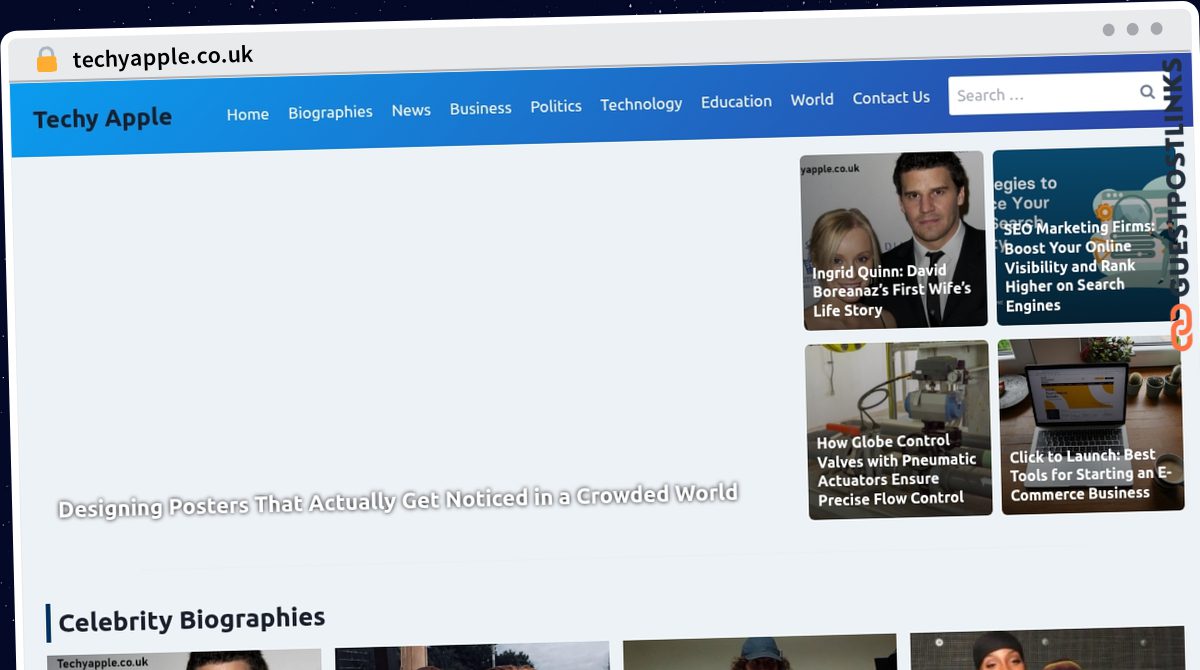This screenshot has height=670, width=1200.
Task: Click the Techy Apple site title
Action: (102, 118)
